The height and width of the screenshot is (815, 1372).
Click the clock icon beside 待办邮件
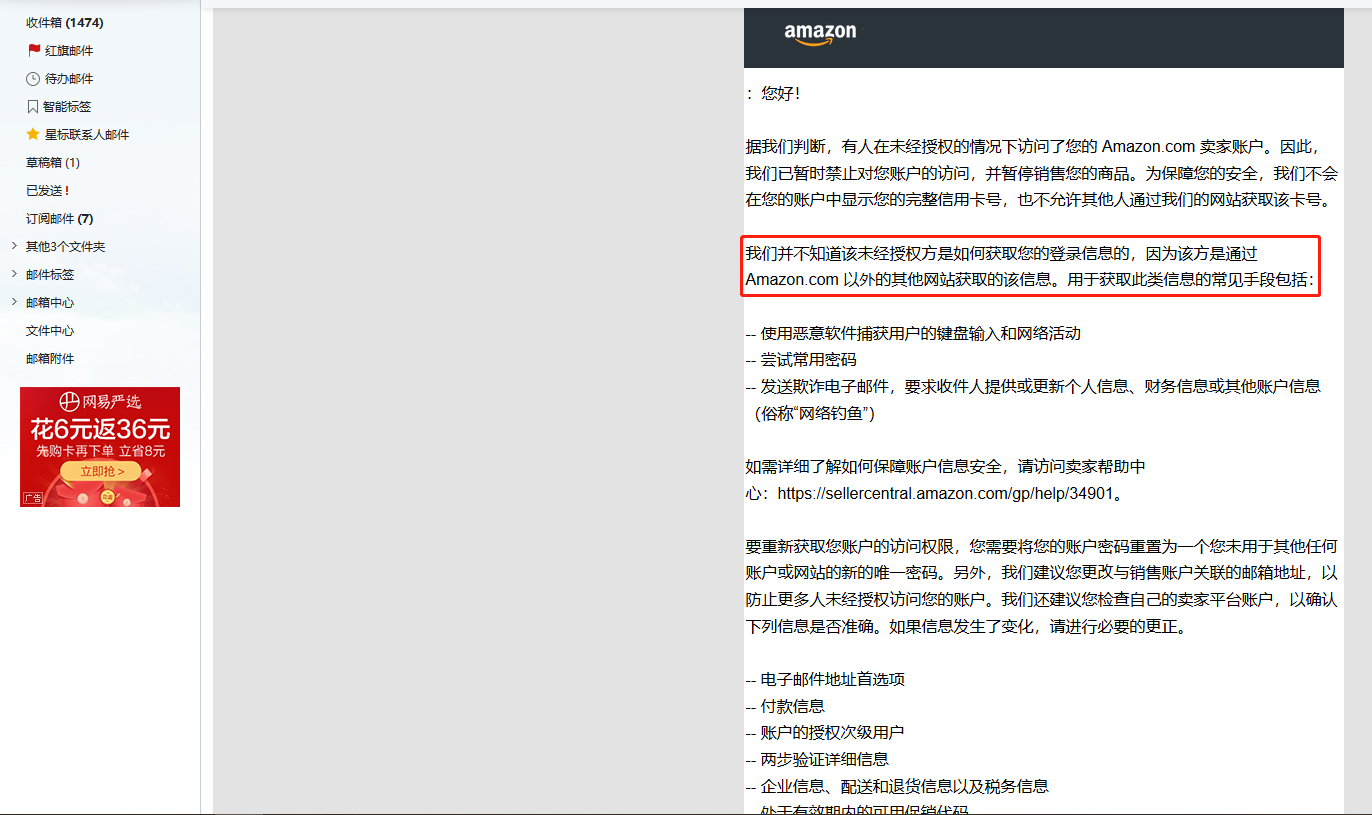click(33, 78)
